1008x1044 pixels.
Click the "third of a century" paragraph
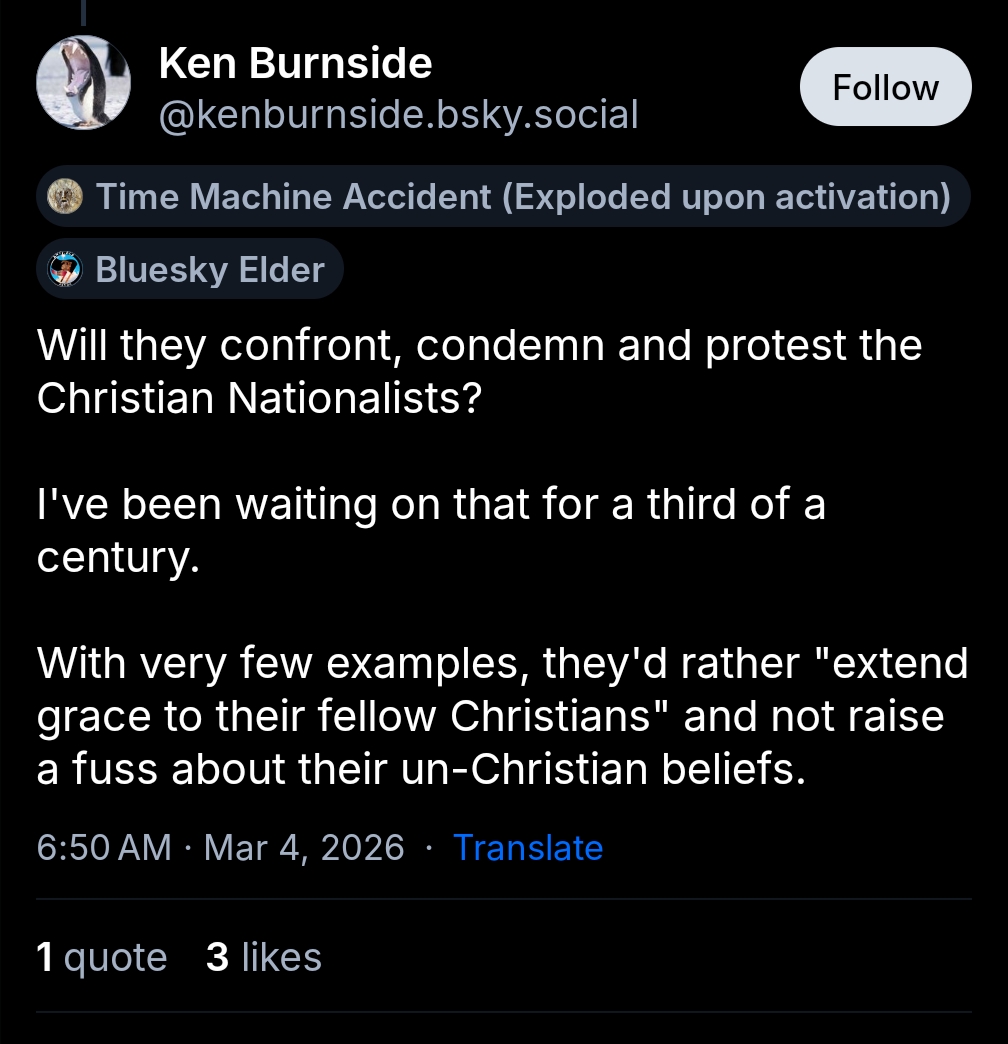click(430, 530)
